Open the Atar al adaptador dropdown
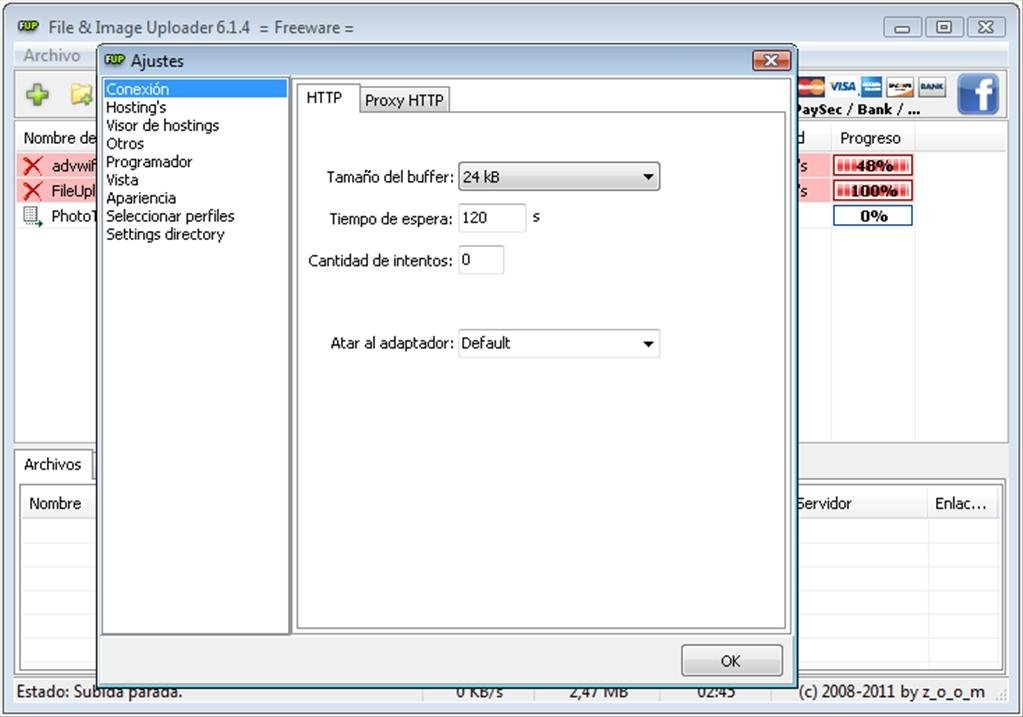The height and width of the screenshot is (717, 1023). tap(559, 343)
